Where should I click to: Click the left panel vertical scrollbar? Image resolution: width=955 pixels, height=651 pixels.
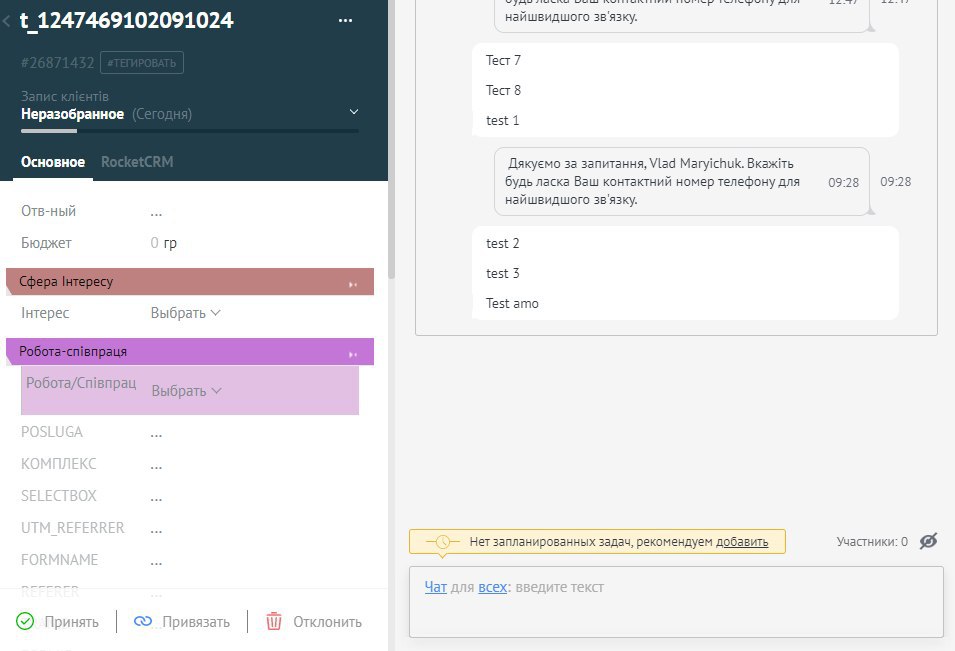coord(392,140)
